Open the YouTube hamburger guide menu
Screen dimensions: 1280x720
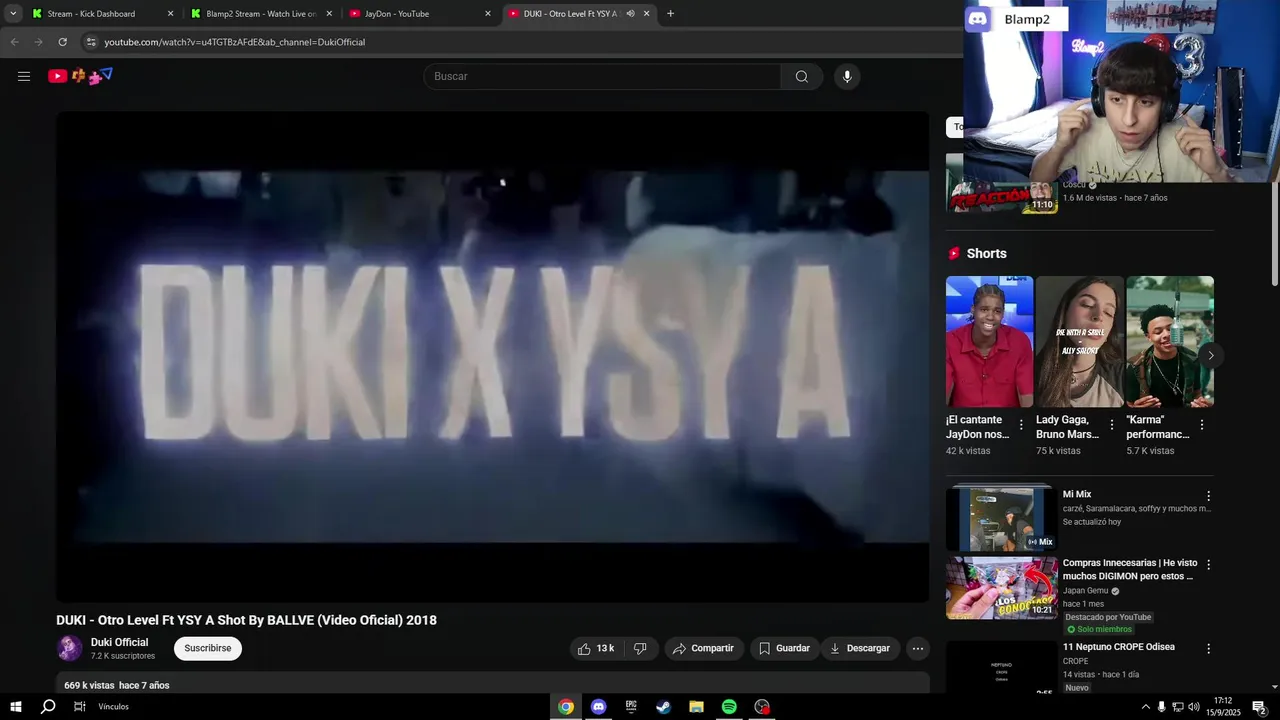click(24, 76)
